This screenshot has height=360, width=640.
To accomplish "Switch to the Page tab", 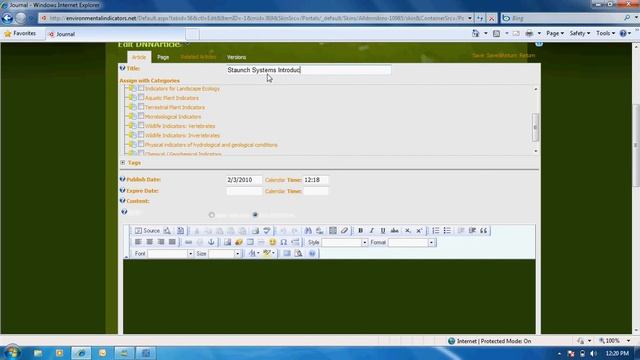I will (163, 57).
